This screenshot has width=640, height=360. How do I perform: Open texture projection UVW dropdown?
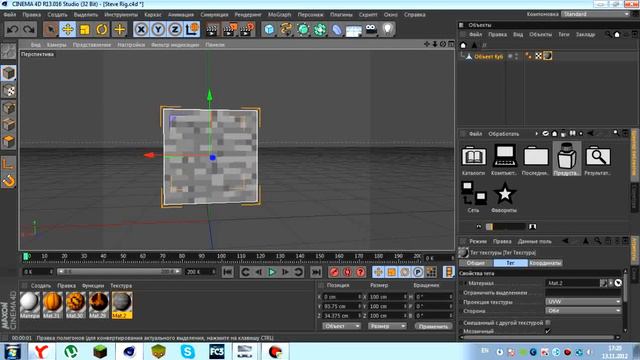[x=583, y=302]
